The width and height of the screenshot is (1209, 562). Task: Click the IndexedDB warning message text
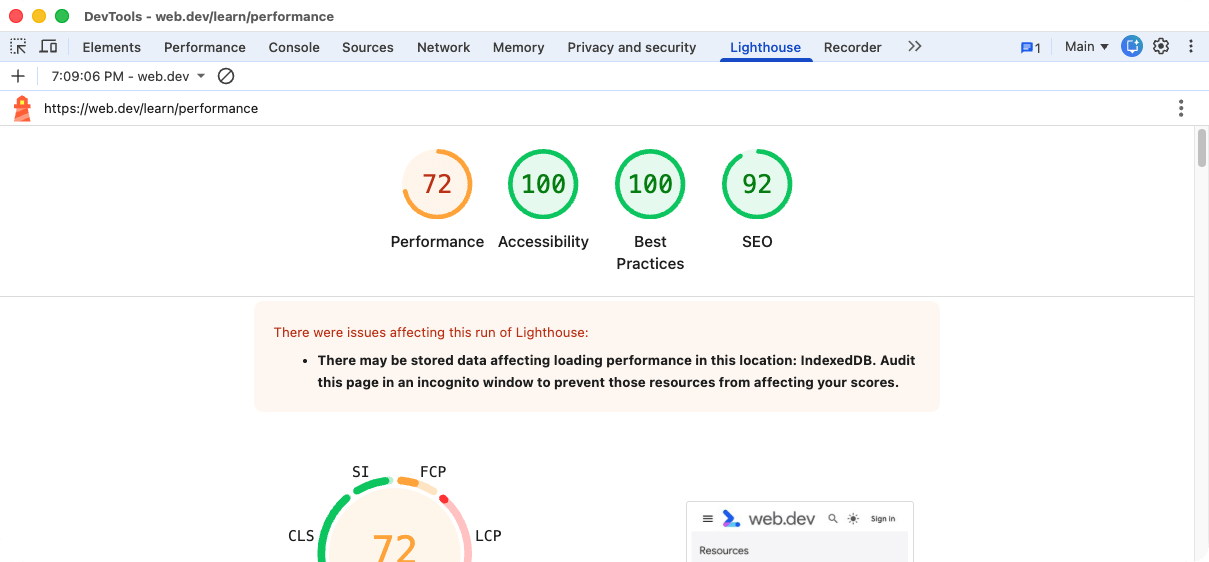(x=616, y=371)
